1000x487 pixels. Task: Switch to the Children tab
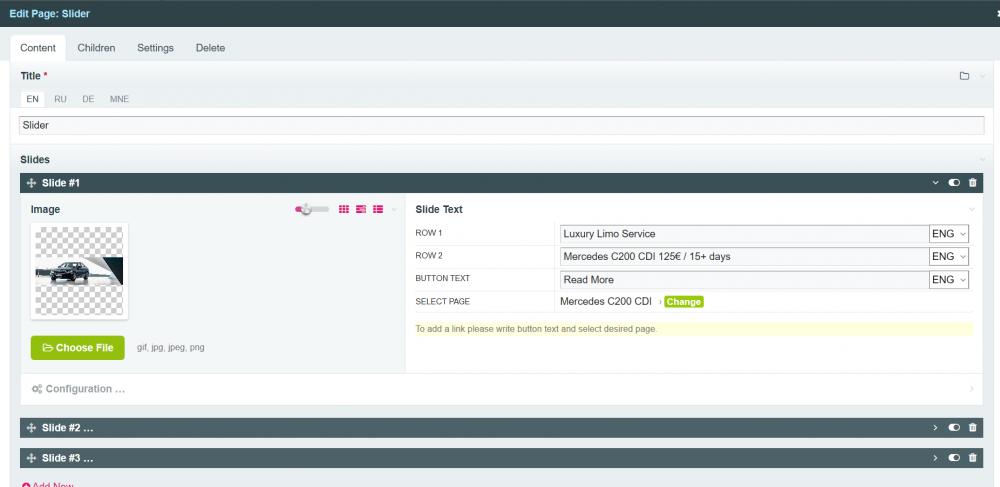point(96,48)
